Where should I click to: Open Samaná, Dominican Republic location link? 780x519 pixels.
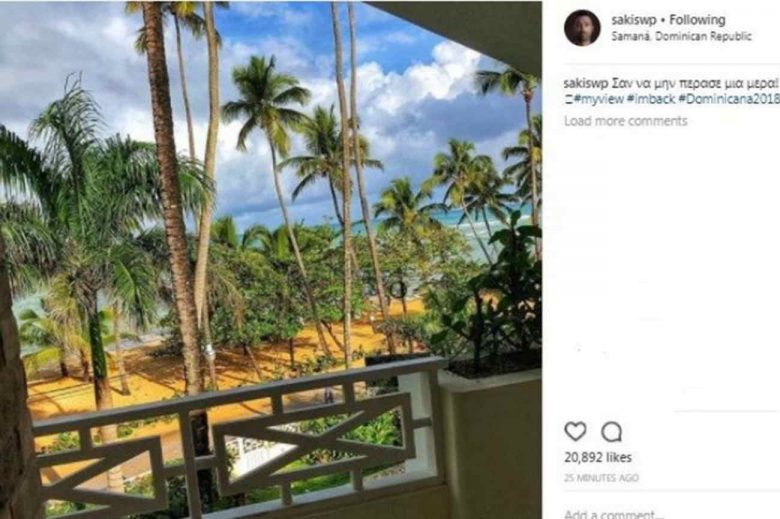(668, 37)
